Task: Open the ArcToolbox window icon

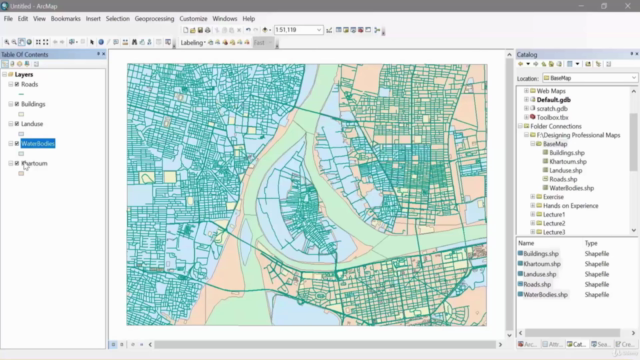Action: pos(361,30)
